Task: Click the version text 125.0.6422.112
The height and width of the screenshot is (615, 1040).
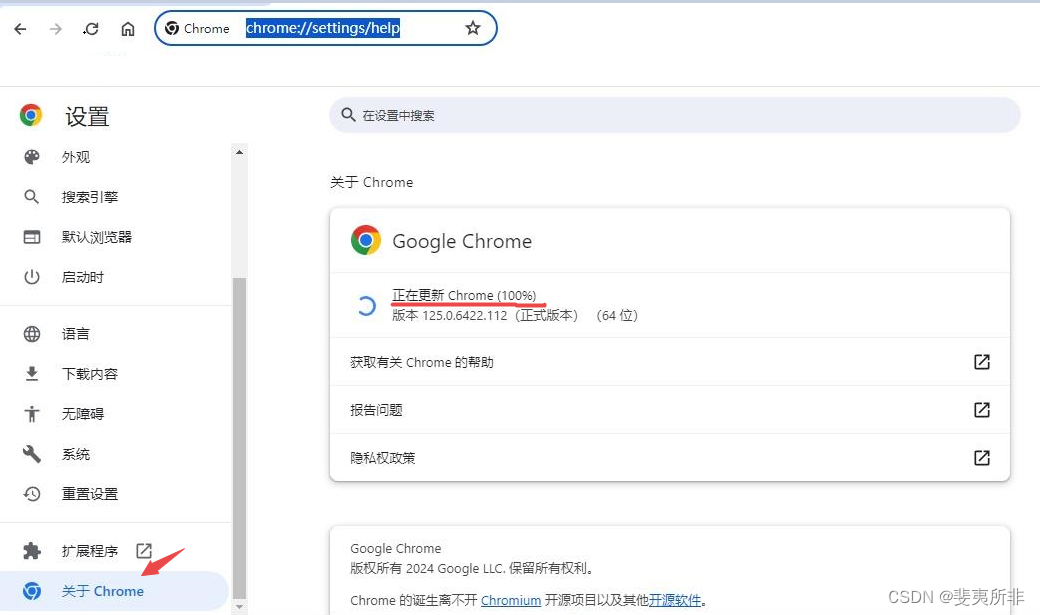Action: click(x=464, y=316)
